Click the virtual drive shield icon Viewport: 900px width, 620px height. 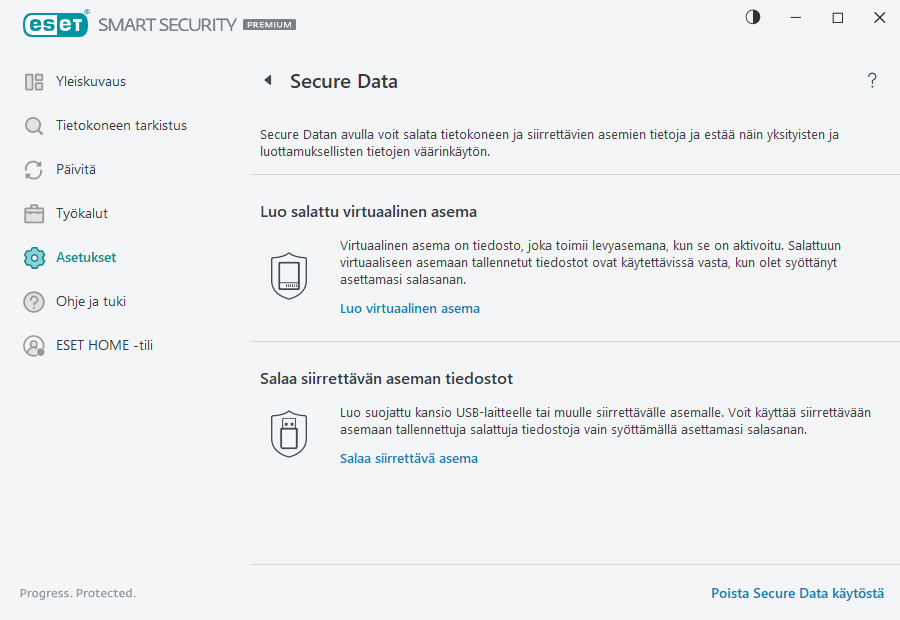click(x=289, y=276)
